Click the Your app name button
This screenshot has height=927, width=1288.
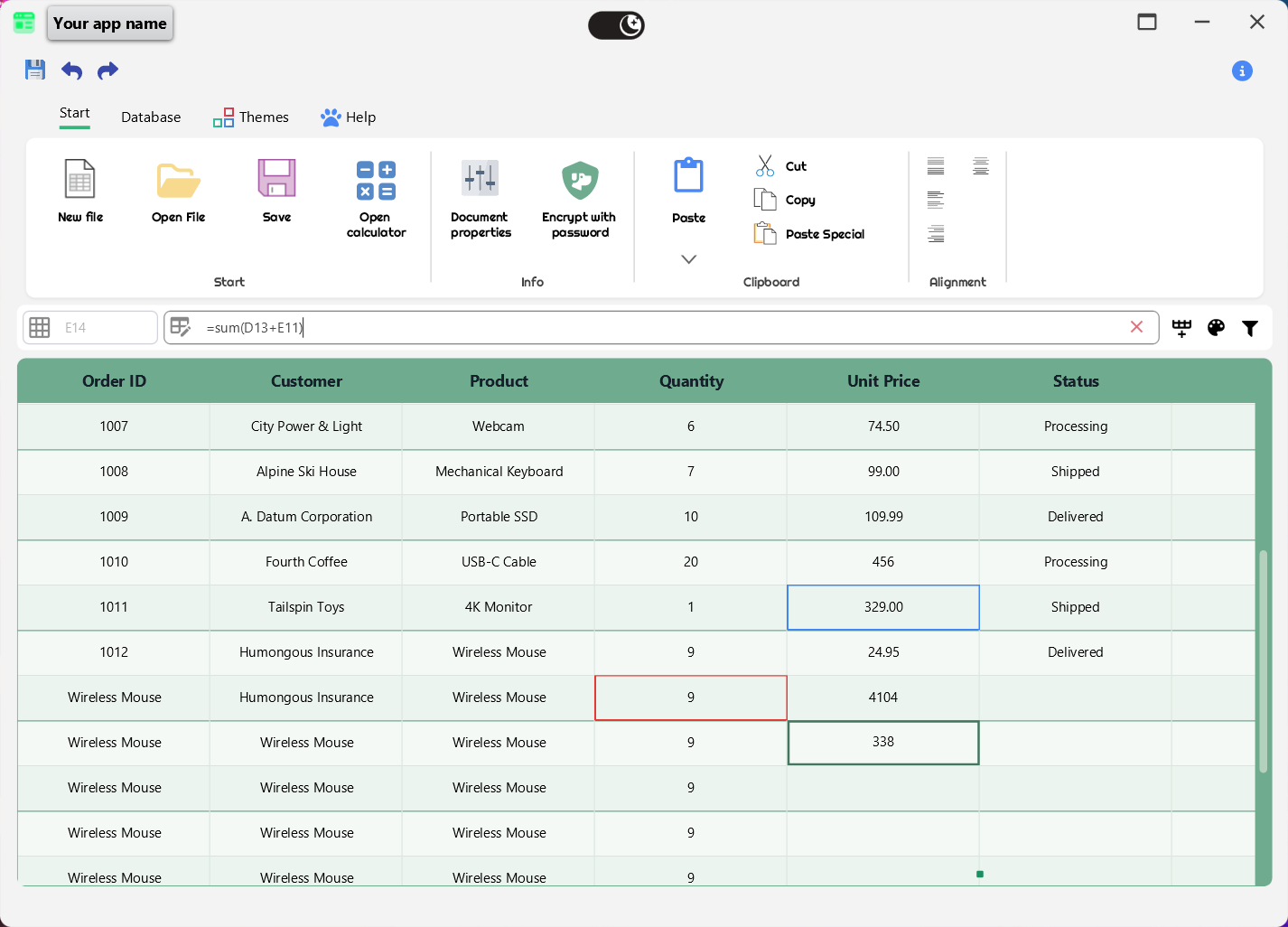pos(110,23)
